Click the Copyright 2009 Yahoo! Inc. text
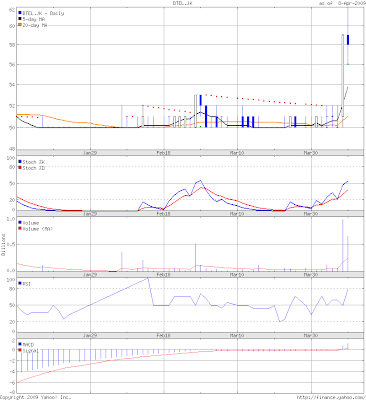Viewport: 366px width, 400px height. pos(36,397)
